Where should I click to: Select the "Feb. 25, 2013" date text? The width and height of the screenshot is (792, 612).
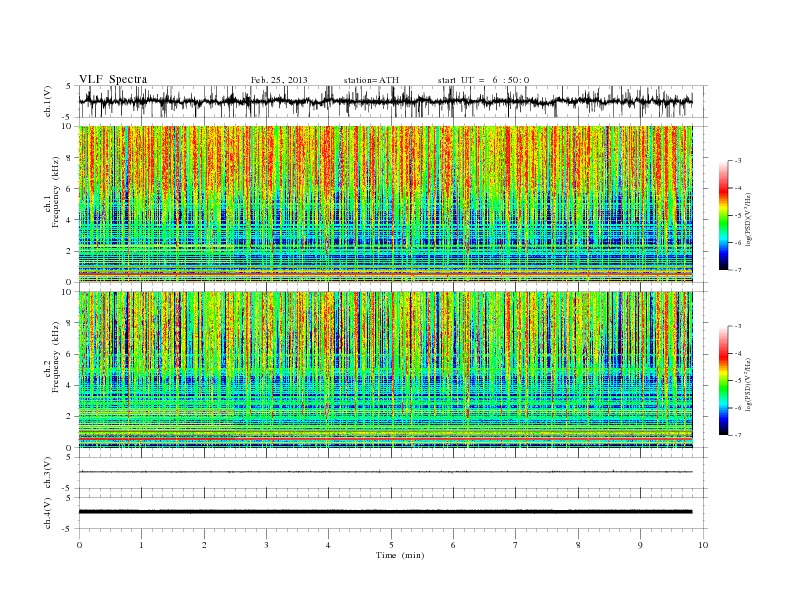click(x=279, y=80)
